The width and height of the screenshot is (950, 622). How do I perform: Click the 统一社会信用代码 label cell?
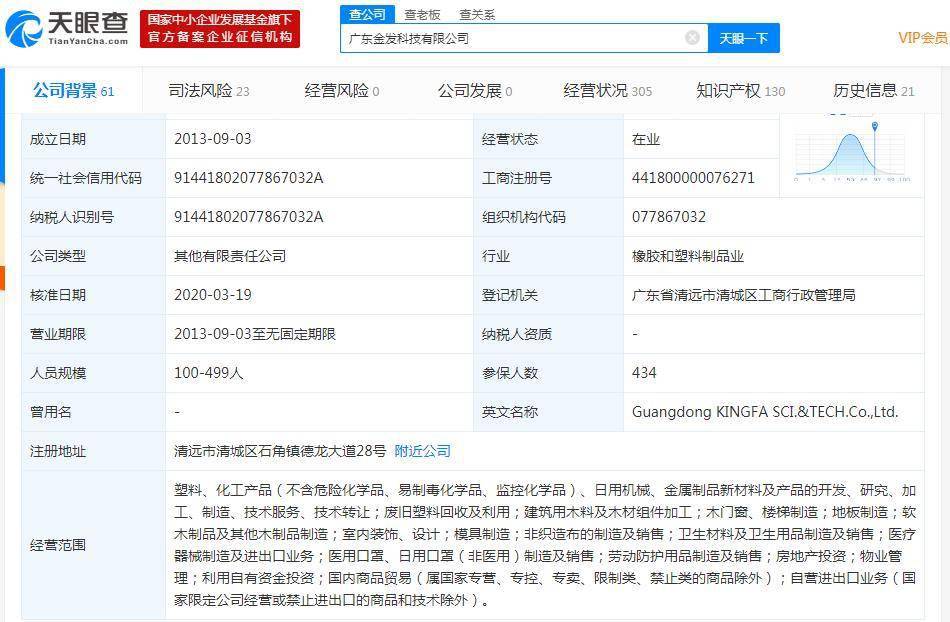point(93,178)
